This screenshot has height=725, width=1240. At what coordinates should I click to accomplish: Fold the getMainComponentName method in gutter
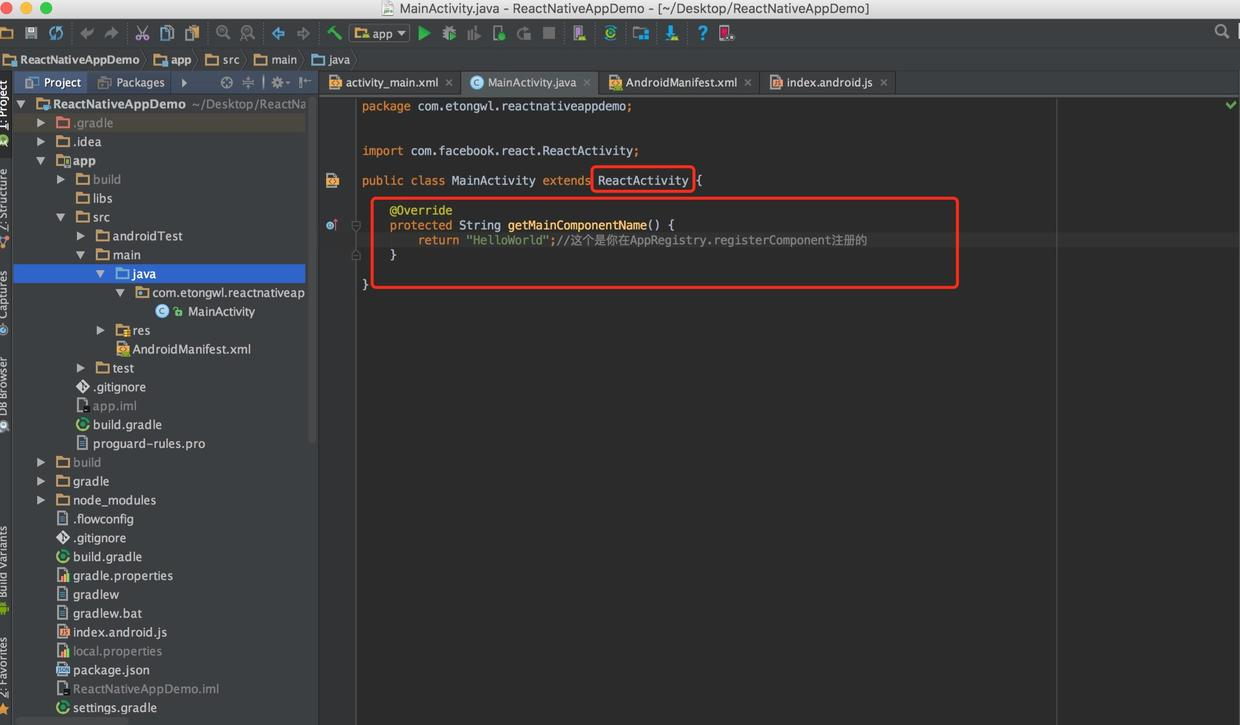[x=356, y=226]
